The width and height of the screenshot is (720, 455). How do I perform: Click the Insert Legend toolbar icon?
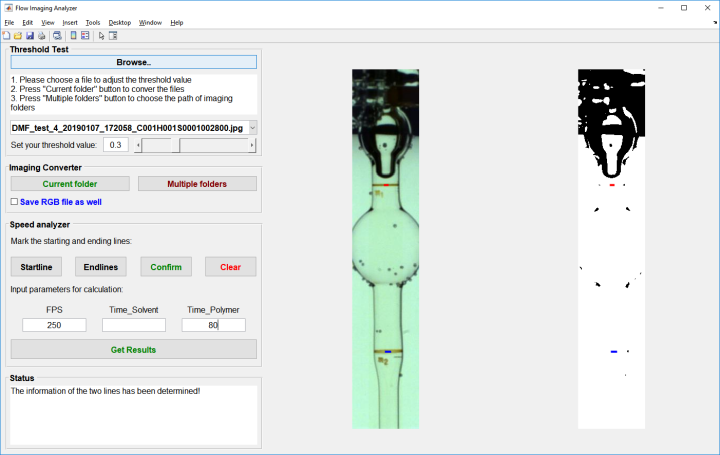[x=85, y=35]
